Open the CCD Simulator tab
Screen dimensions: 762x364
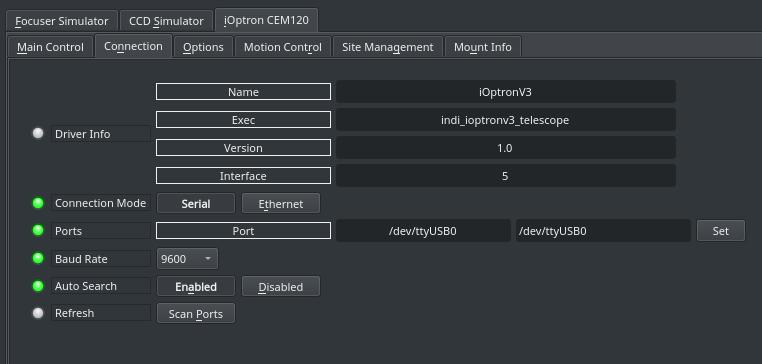166,21
